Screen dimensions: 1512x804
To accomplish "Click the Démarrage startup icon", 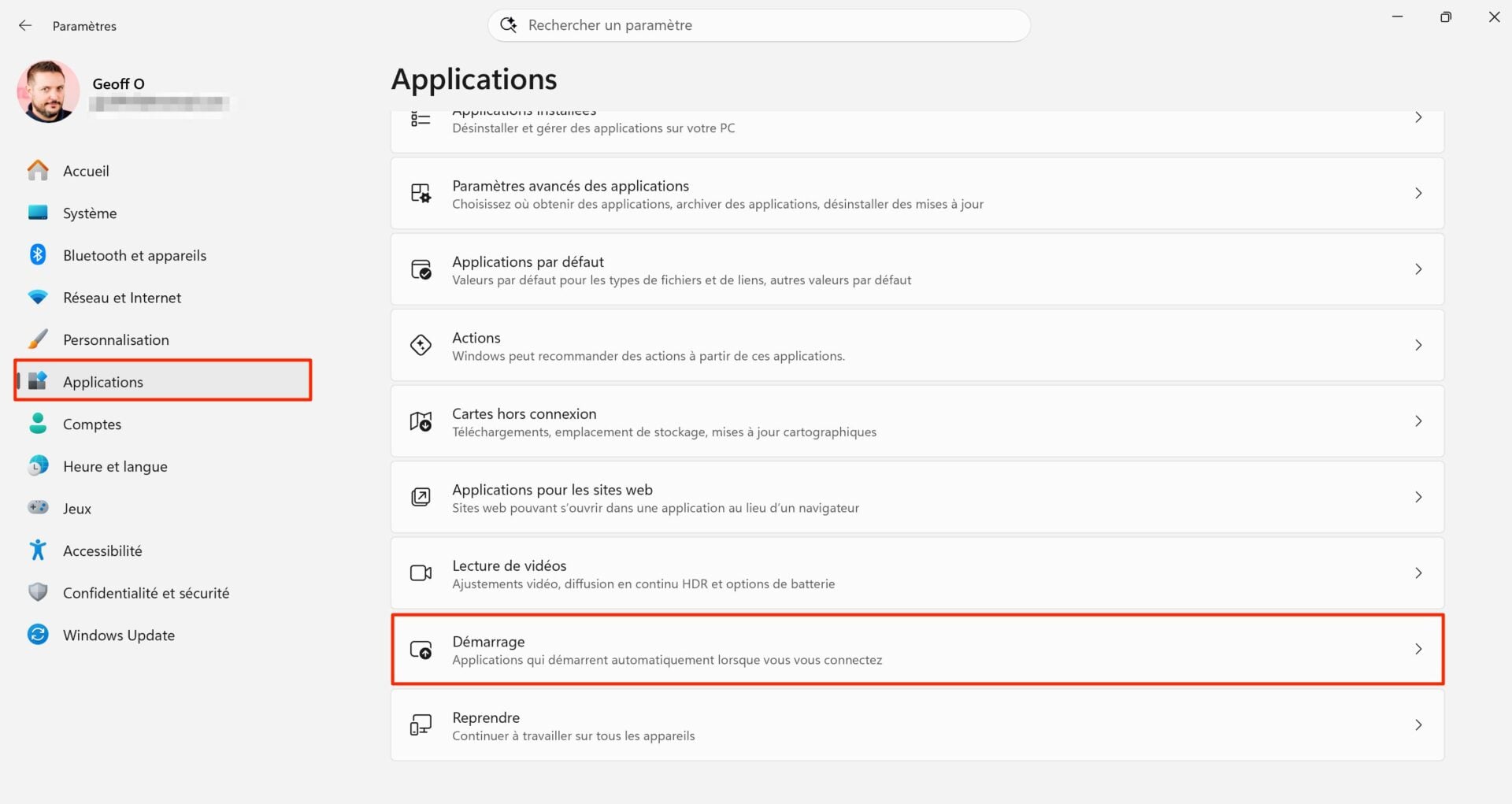I will tap(421, 649).
